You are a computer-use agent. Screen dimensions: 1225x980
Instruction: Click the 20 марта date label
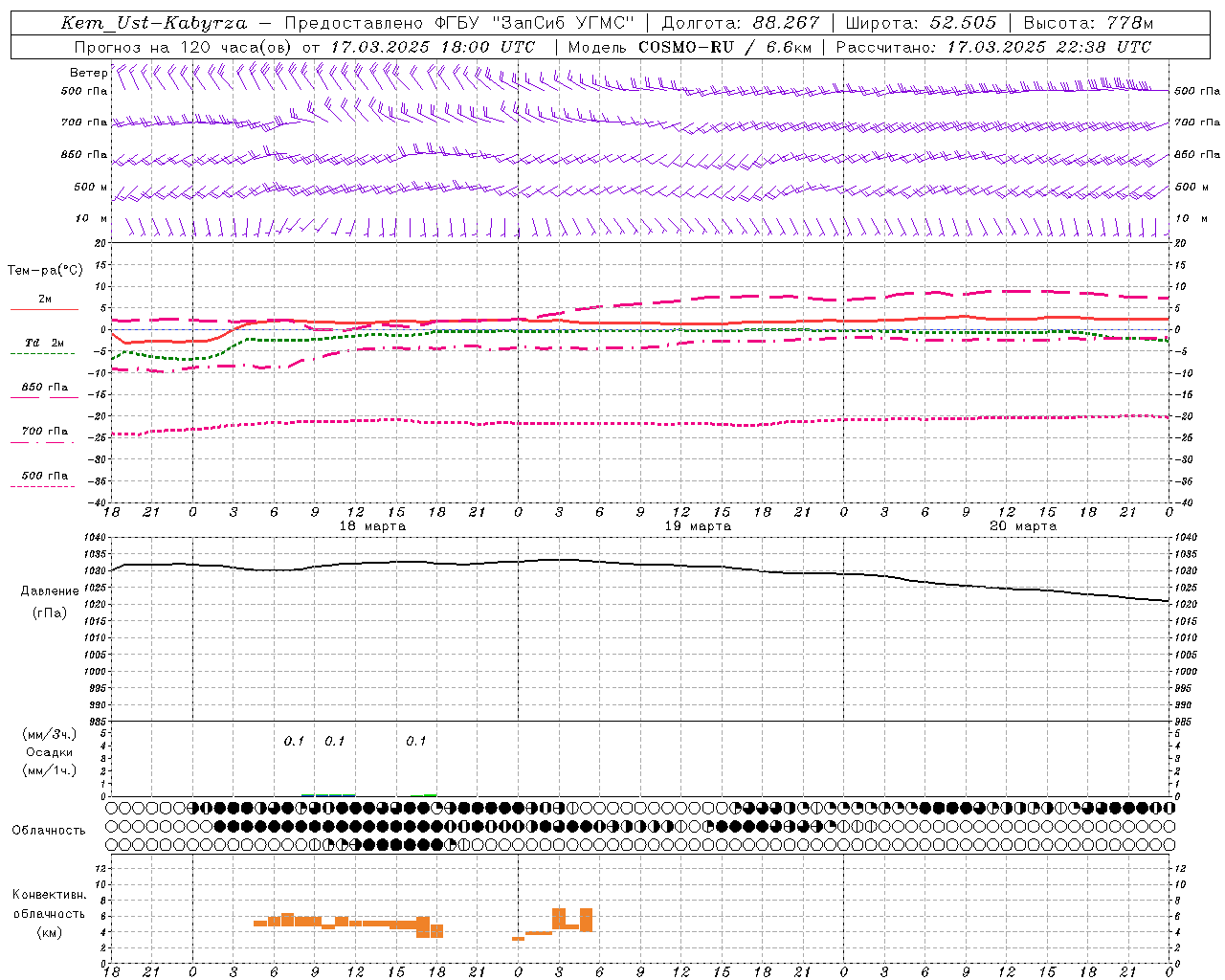(x=1023, y=526)
